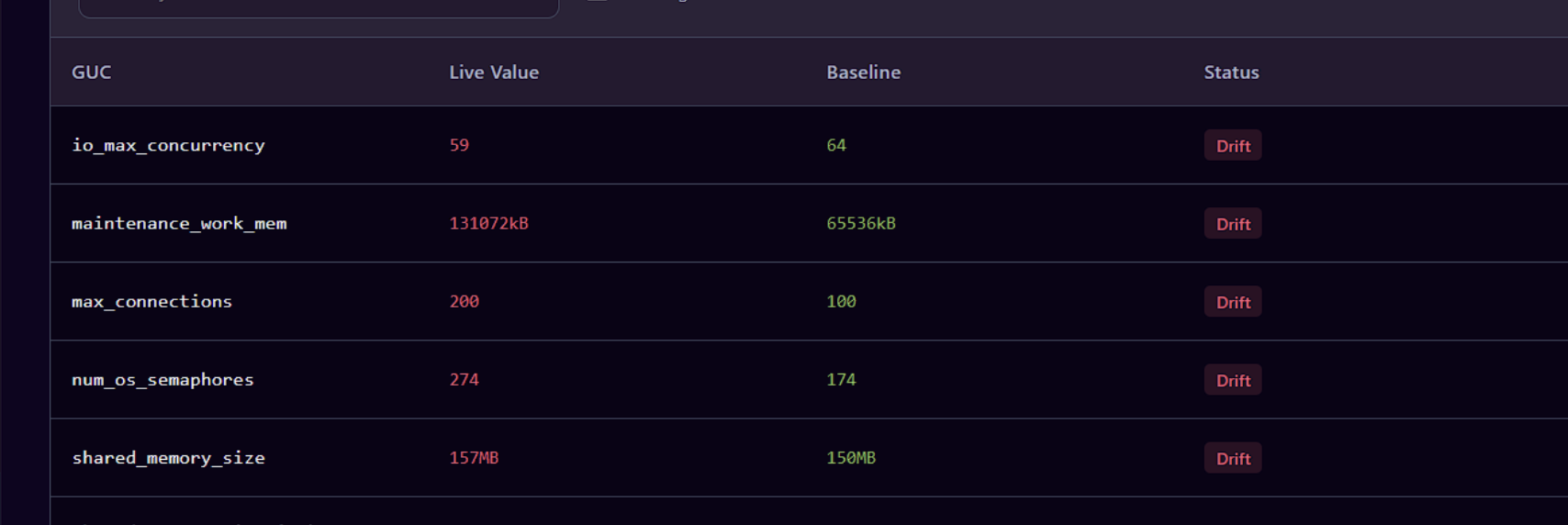This screenshot has width=1568, height=525.
Task: Select the Drift status of max_connections
Action: (1232, 301)
